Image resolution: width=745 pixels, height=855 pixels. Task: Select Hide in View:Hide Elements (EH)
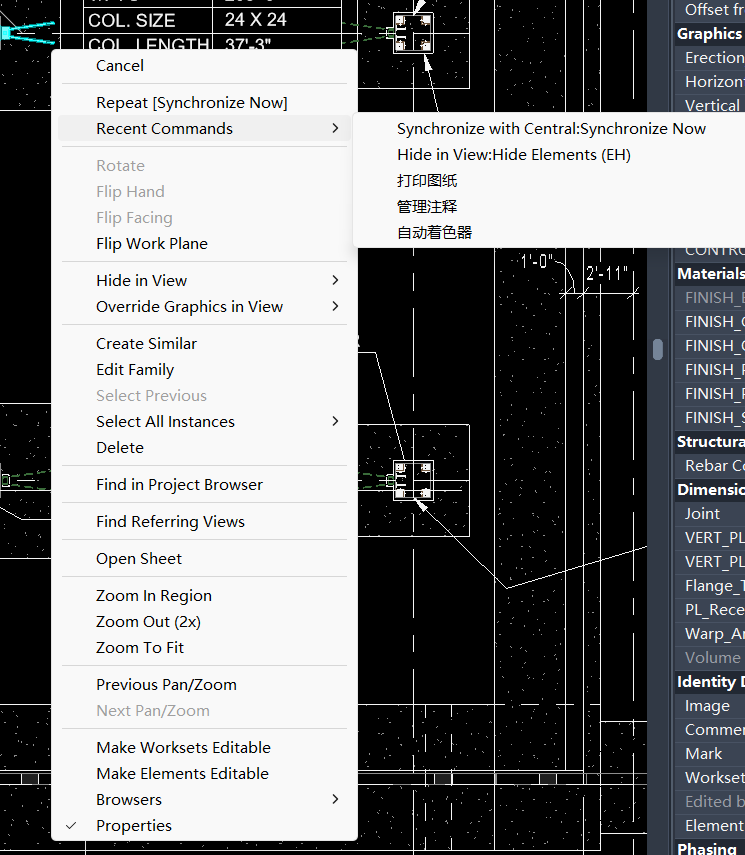point(513,155)
